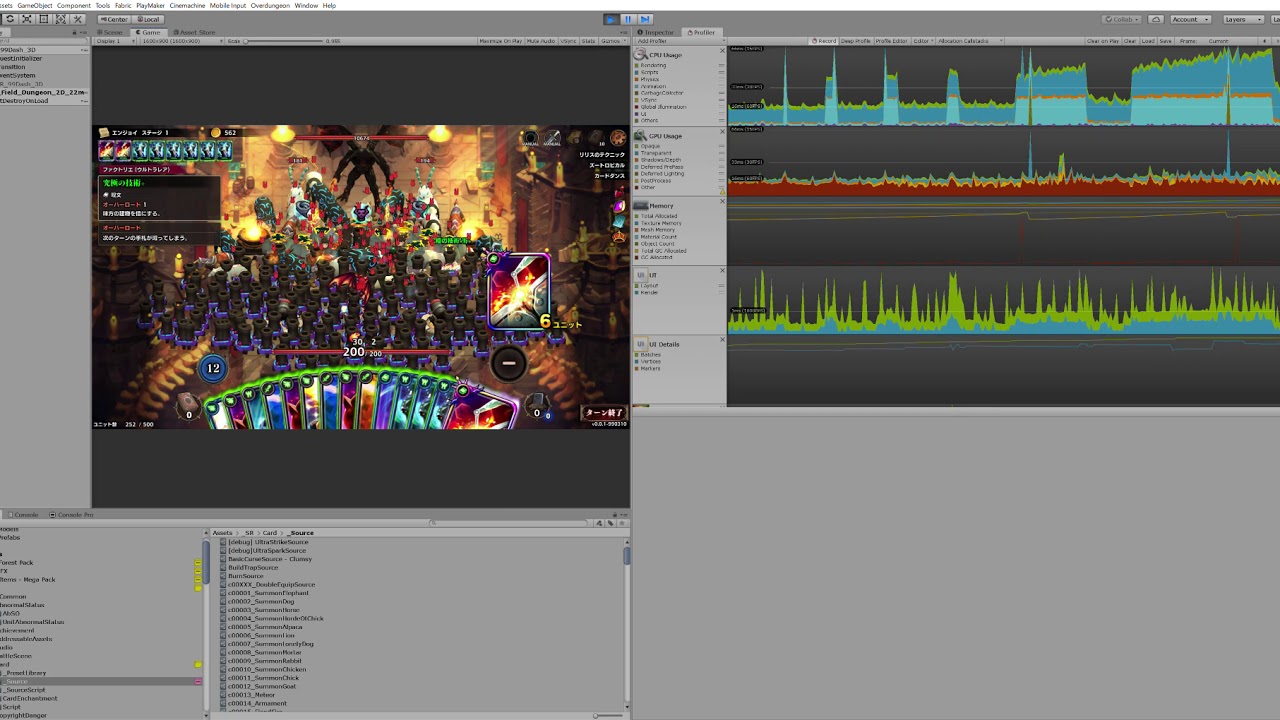Open the Collab dropdown
This screenshot has height=720, width=1280.
tap(1122, 19)
